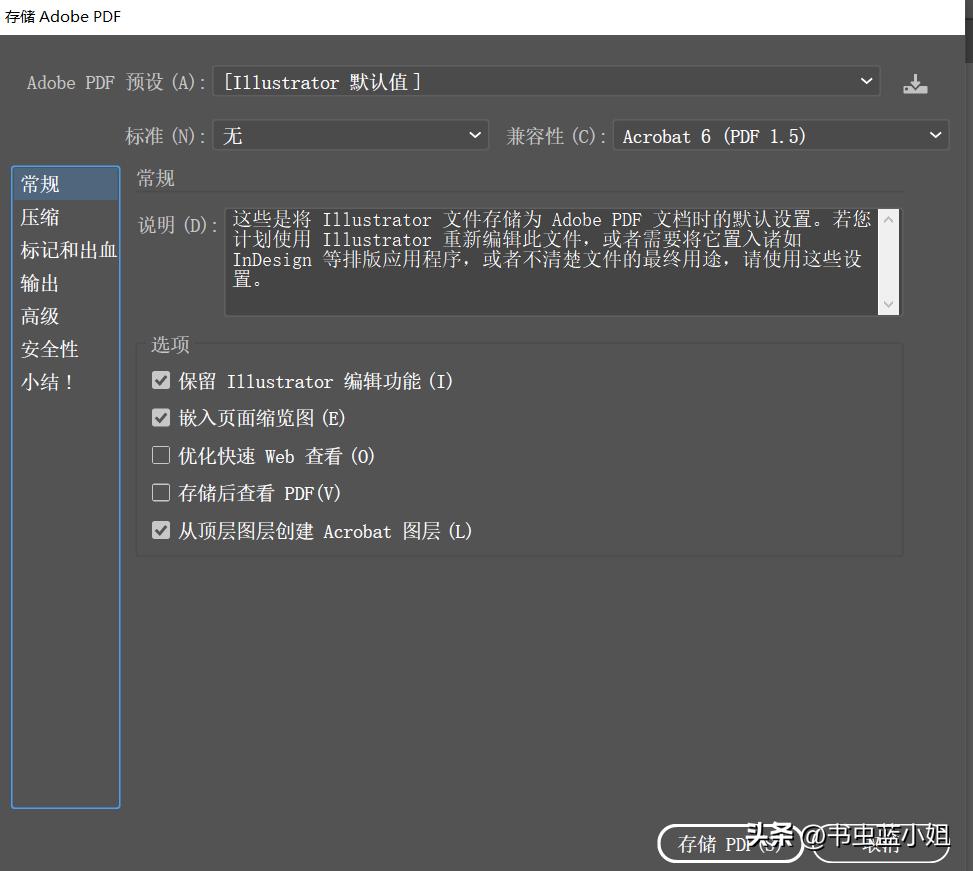The height and width of the screenshot is (871, 973).
Task: Toggle 从顶层图层创建 Acrobat 图层
Action: pyautogui.click(x=161, y=530)
